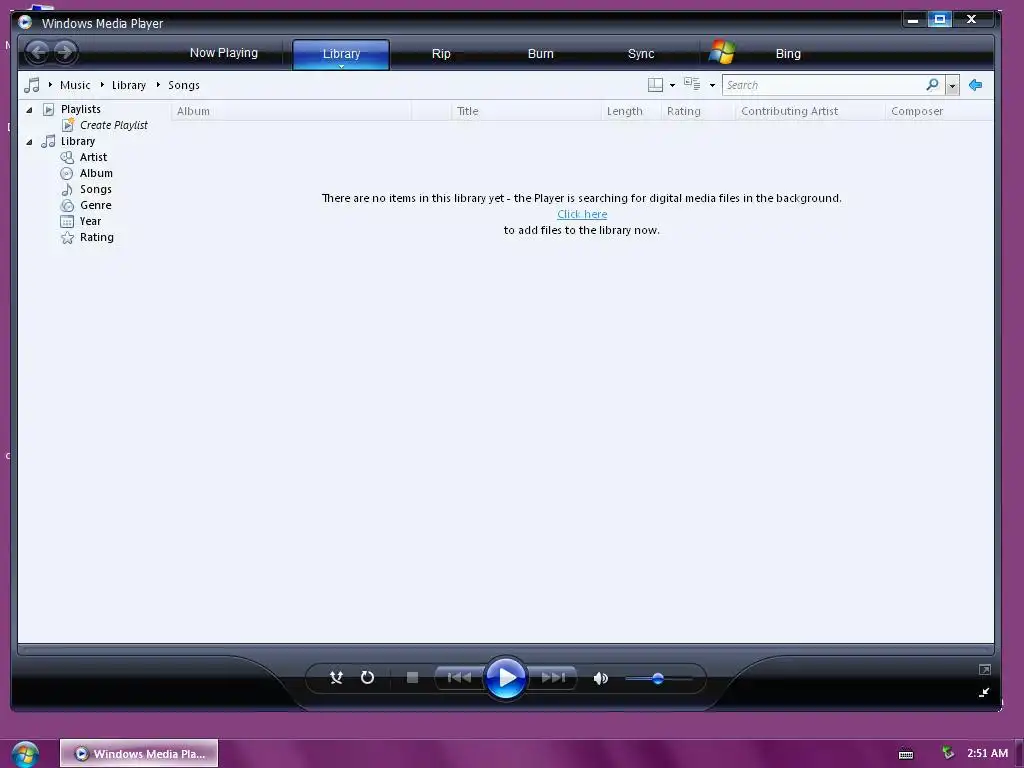Collapse the Library tree node

coord(29,142)
